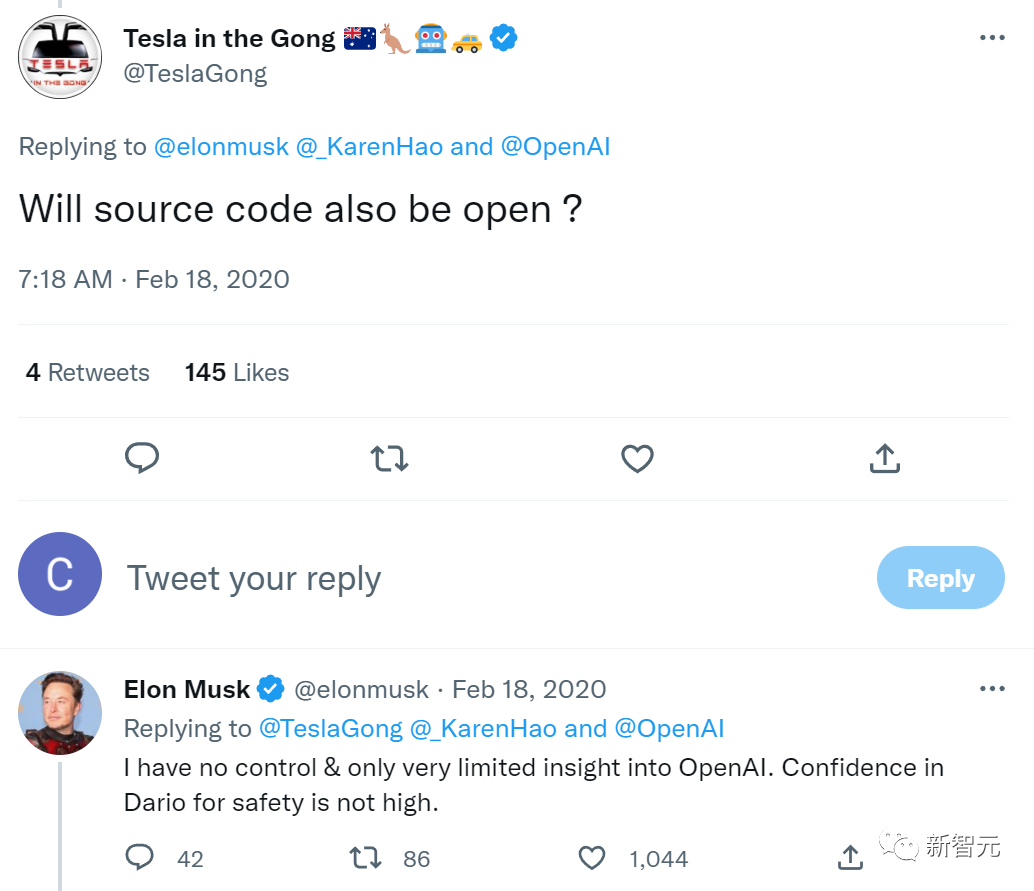Screen dimensions: 1034x891
Task: Share the Tesla in the Gong tweet
Action: point(884,459)
